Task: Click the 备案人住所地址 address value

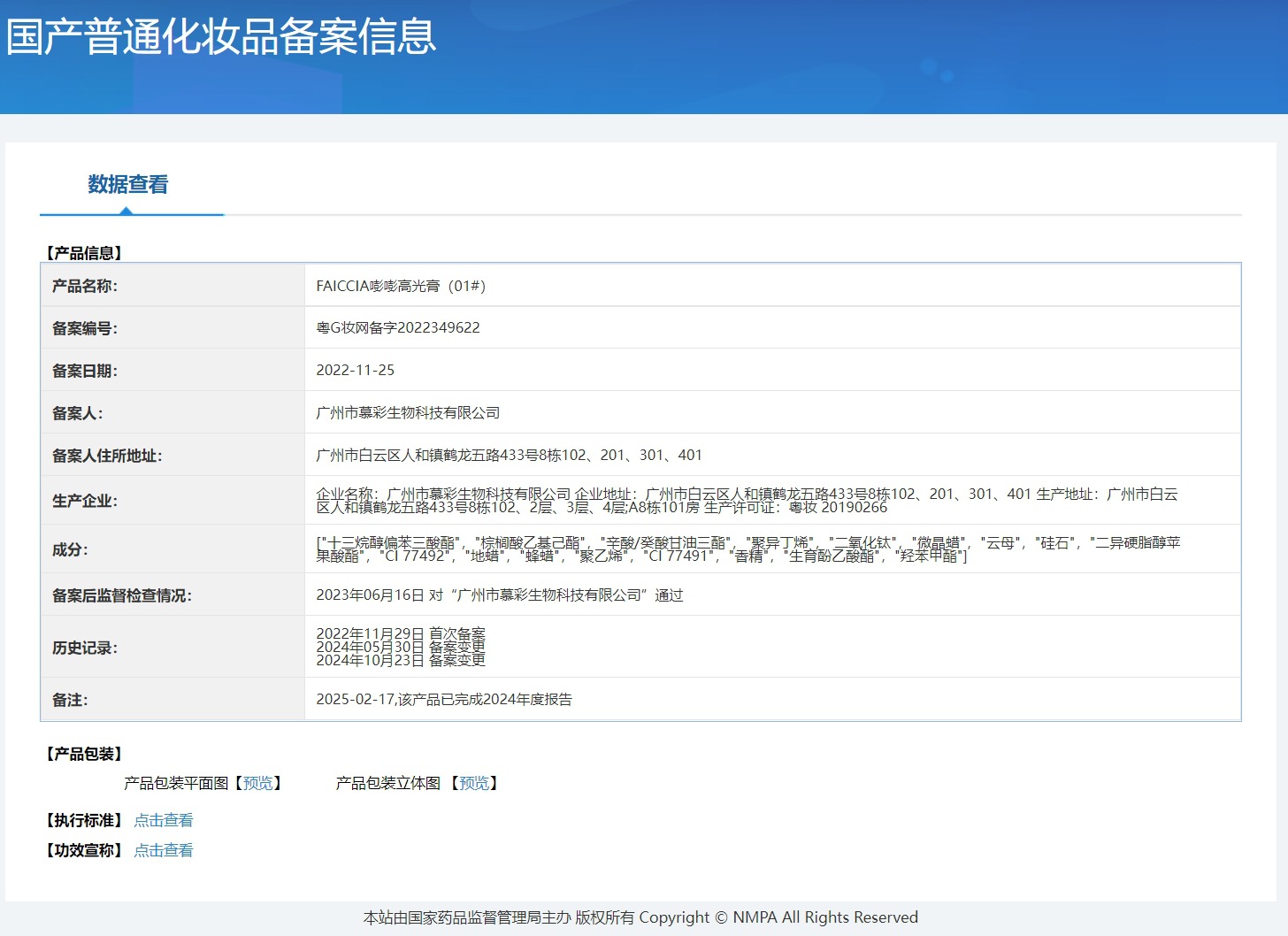Action: [x=509, y=455]
